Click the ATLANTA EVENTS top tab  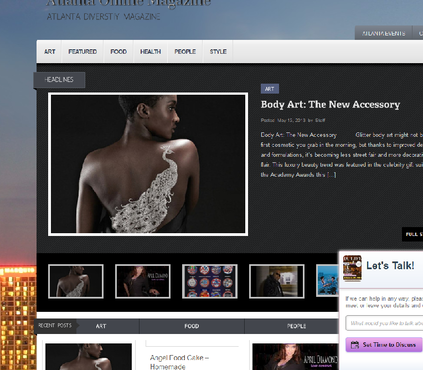pos(383,33)
